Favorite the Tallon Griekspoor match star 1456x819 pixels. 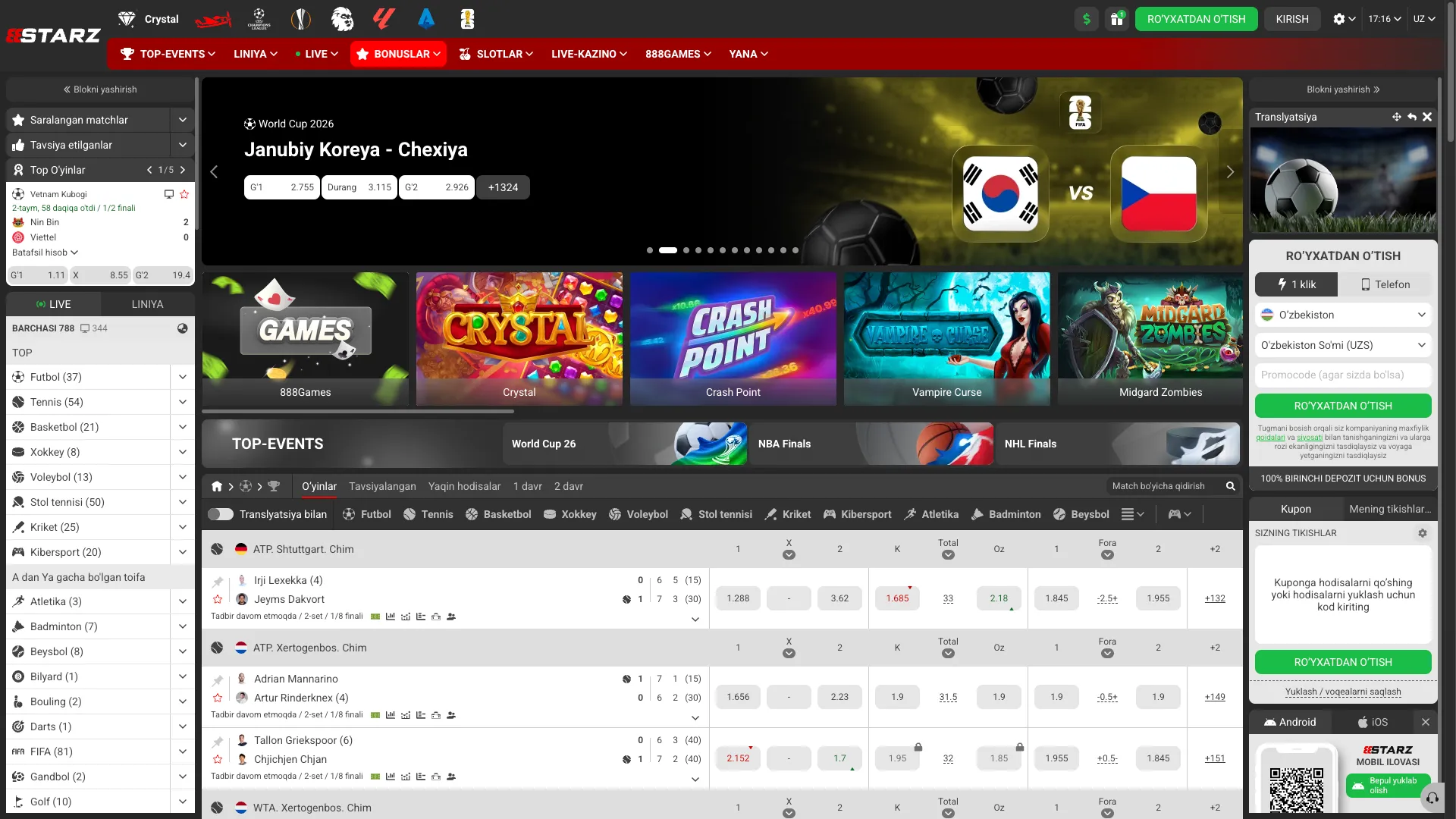tap(218, 759)
